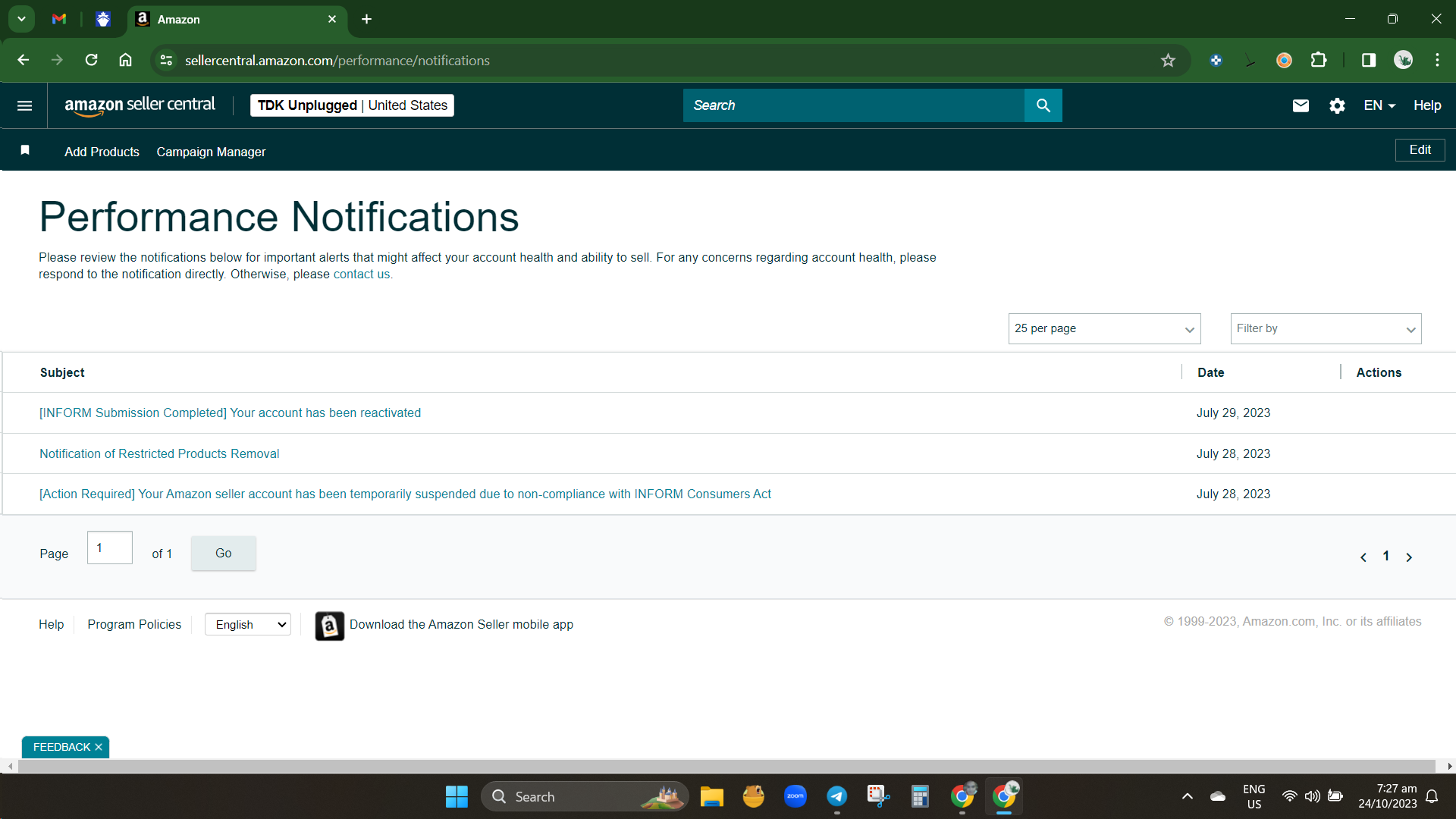
Task: Open the volume control in system tray
Action: point(1312,797)
